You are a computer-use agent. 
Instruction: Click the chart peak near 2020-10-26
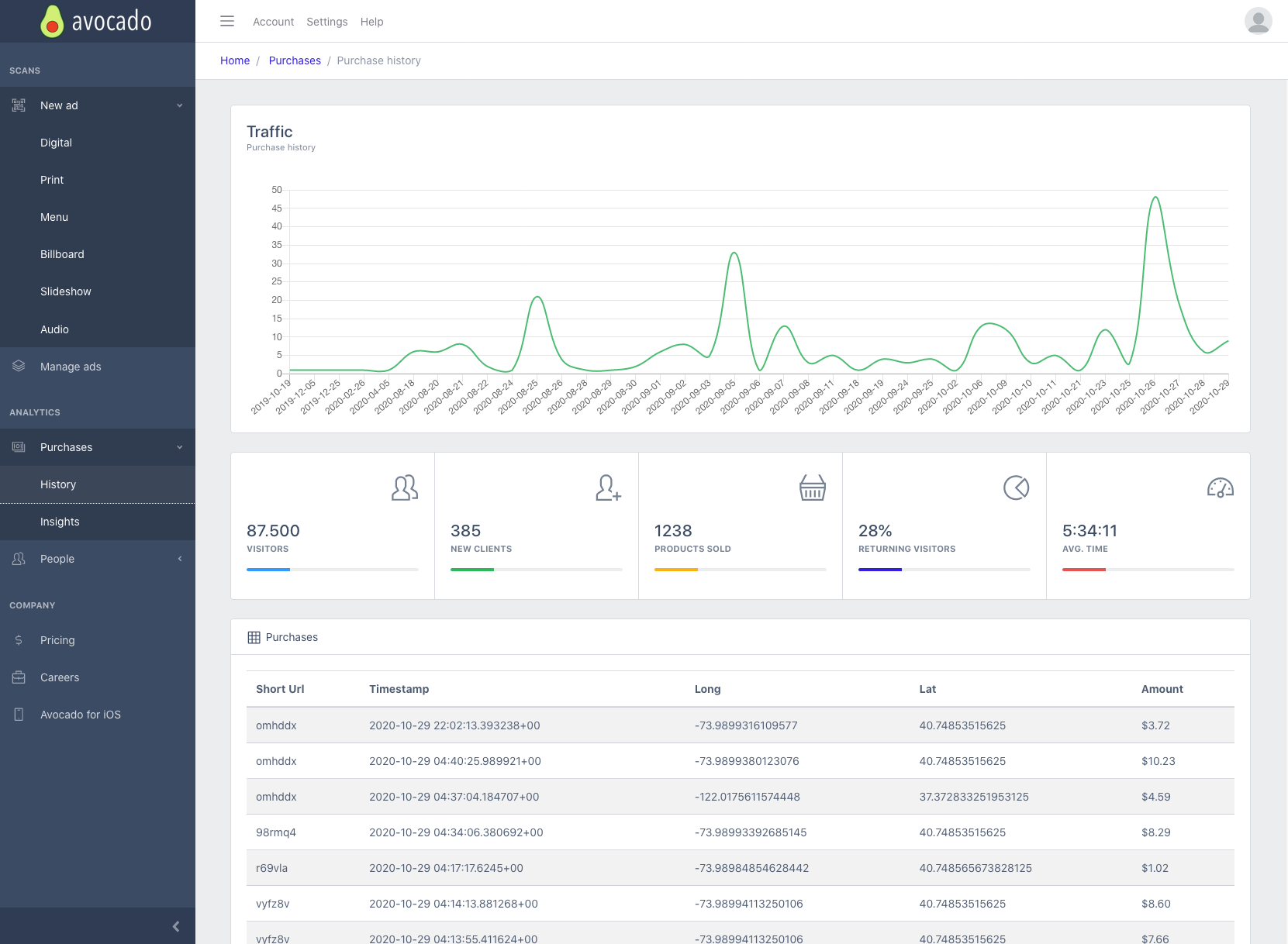1155,198
